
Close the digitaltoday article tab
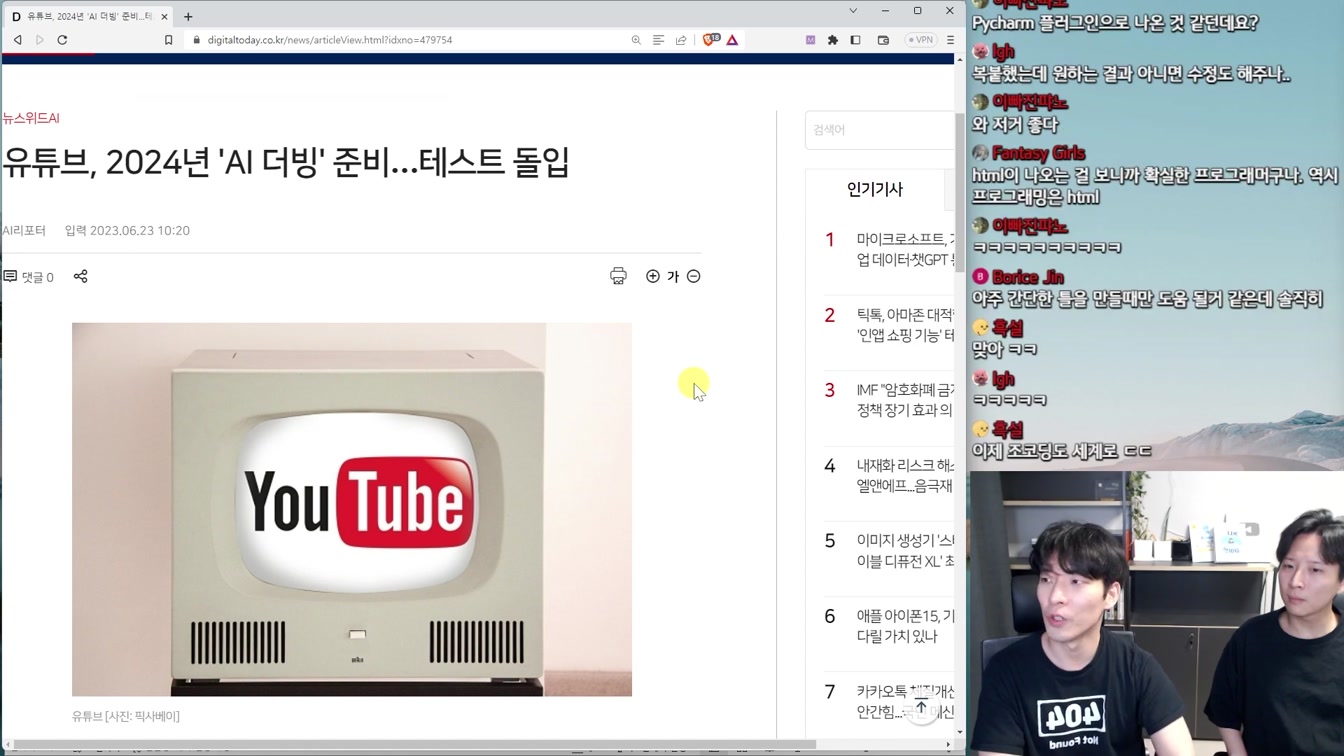[x=165, y=16]
